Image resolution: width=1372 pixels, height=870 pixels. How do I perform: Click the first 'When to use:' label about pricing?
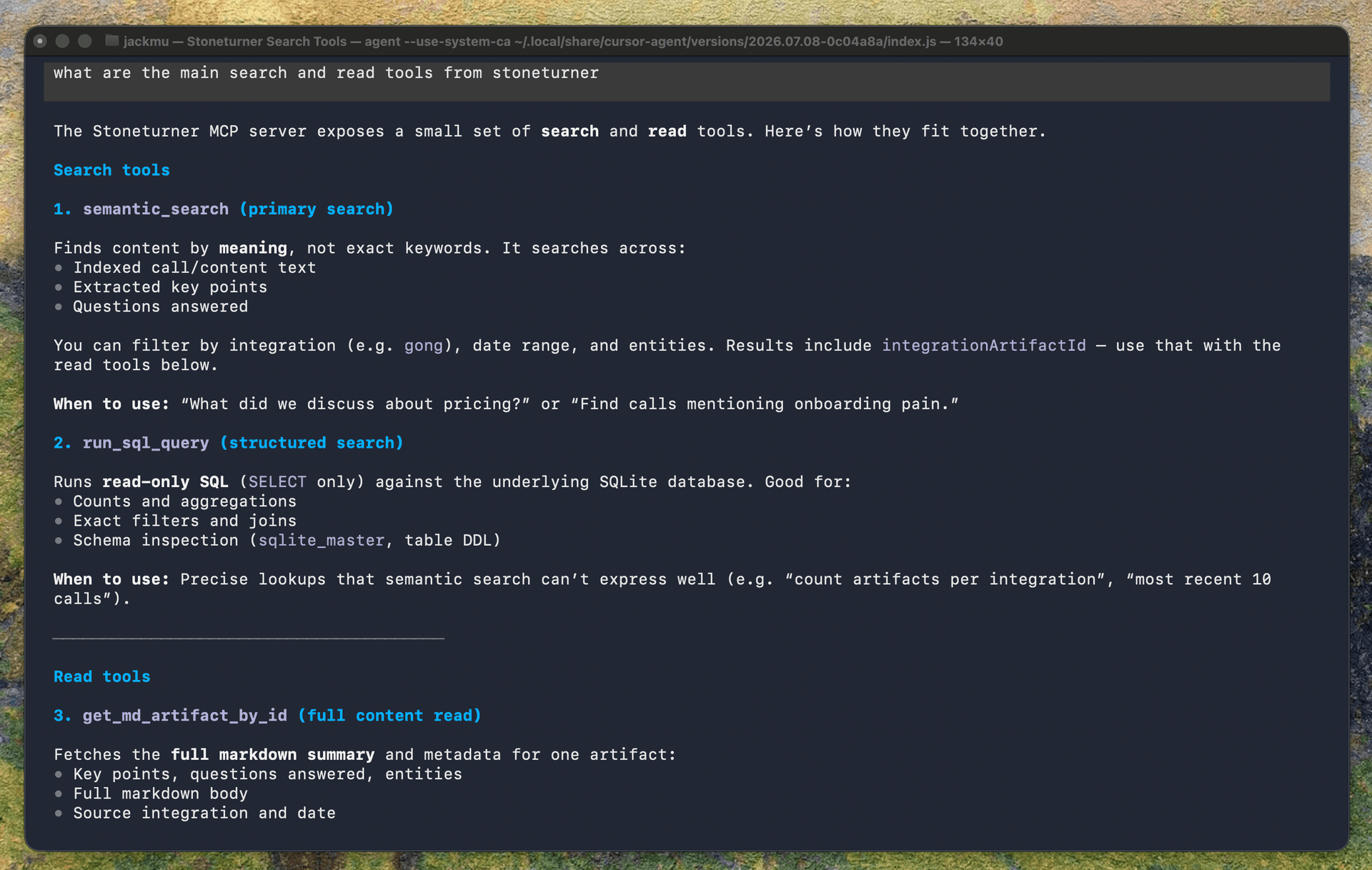[111, 404]
